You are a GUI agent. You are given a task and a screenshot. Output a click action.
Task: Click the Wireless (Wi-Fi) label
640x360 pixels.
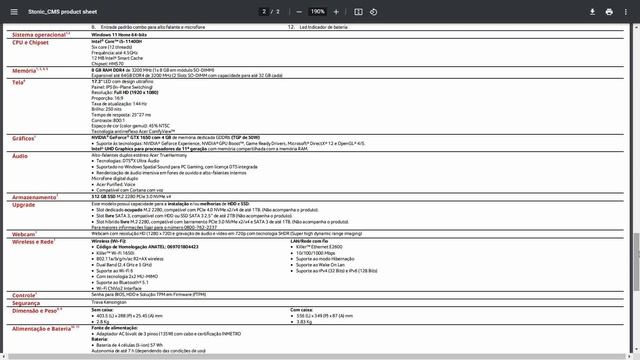109,241
